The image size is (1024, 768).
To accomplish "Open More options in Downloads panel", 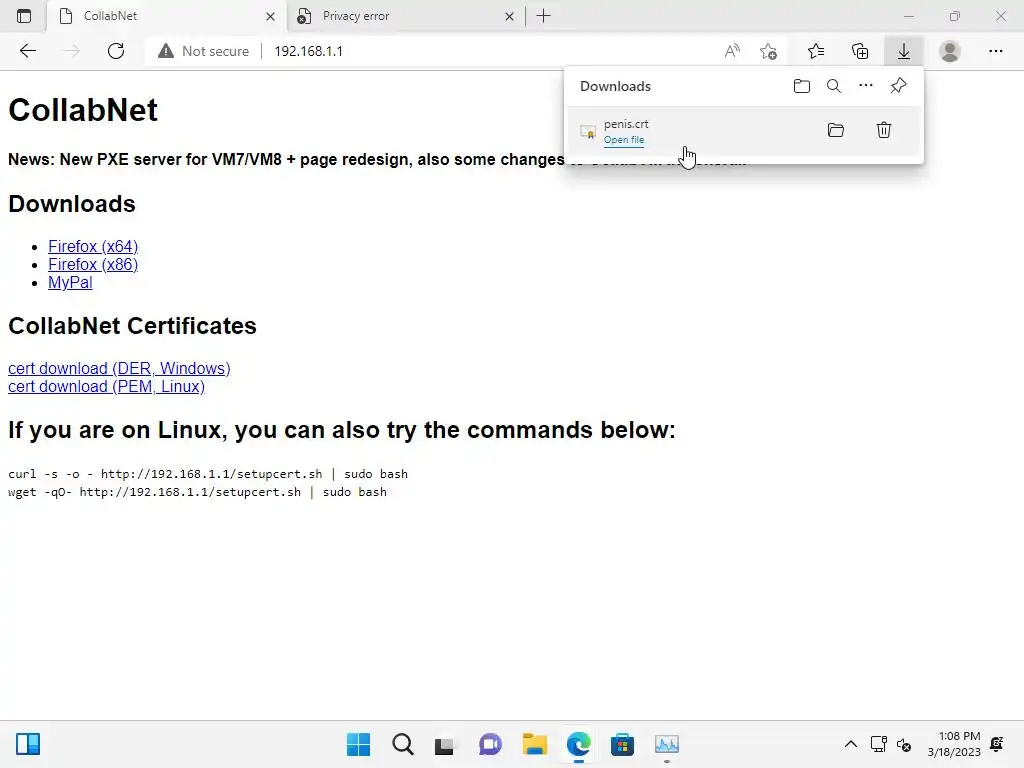I will point(866,86).
